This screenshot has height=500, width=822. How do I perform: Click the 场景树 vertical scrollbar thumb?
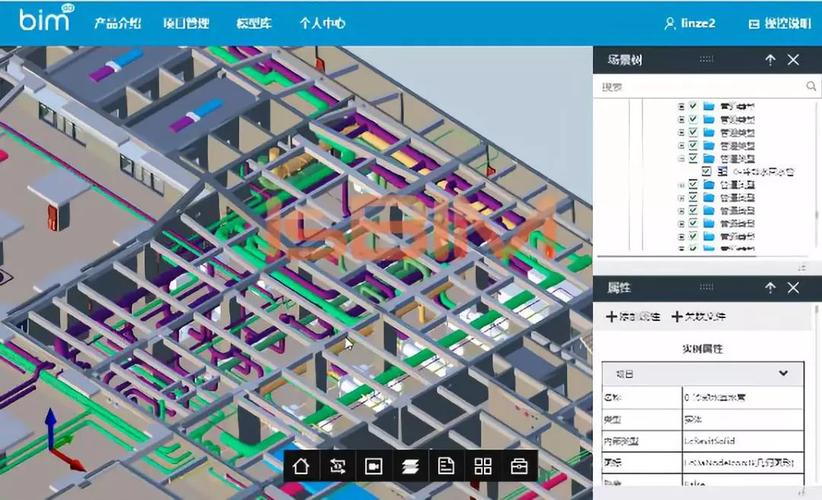tap(816, 215)
